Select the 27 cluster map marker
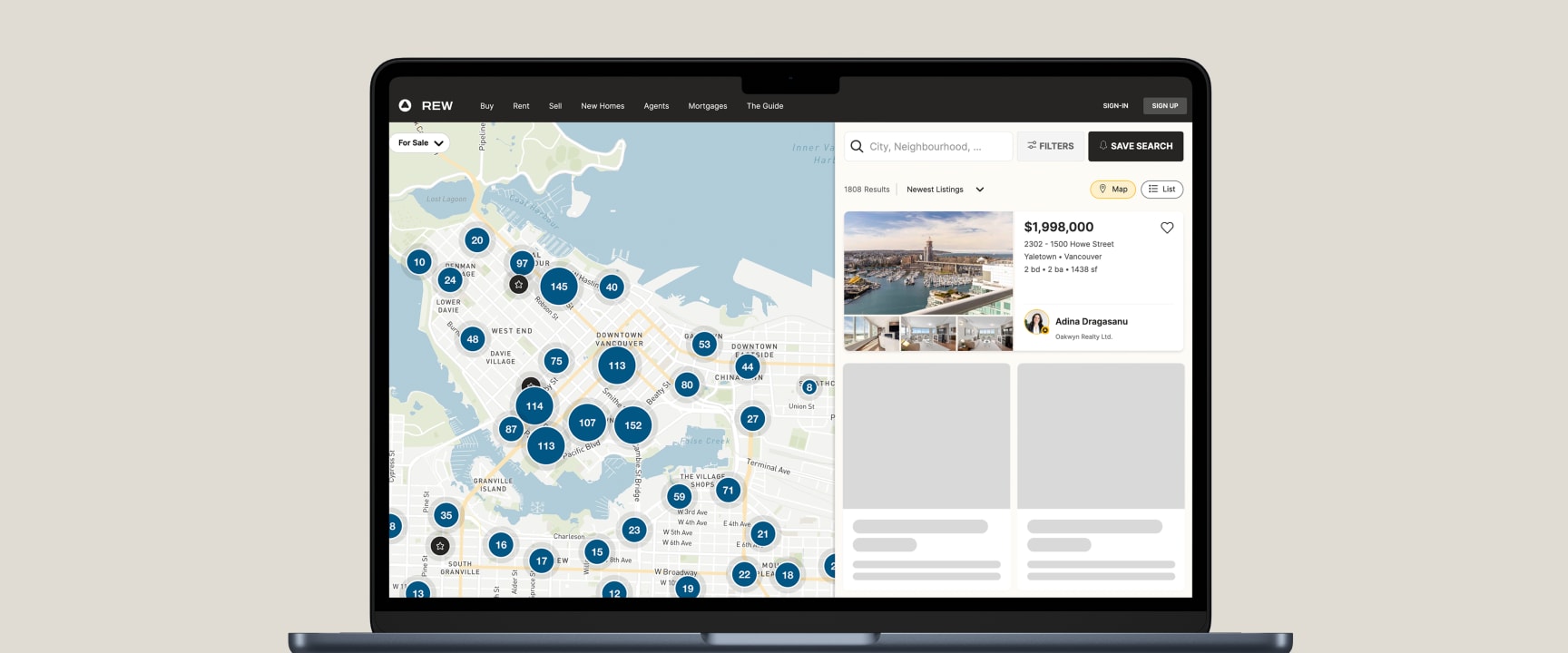The height and width of the screenshot is (653, 1568). tap(752, 419)
